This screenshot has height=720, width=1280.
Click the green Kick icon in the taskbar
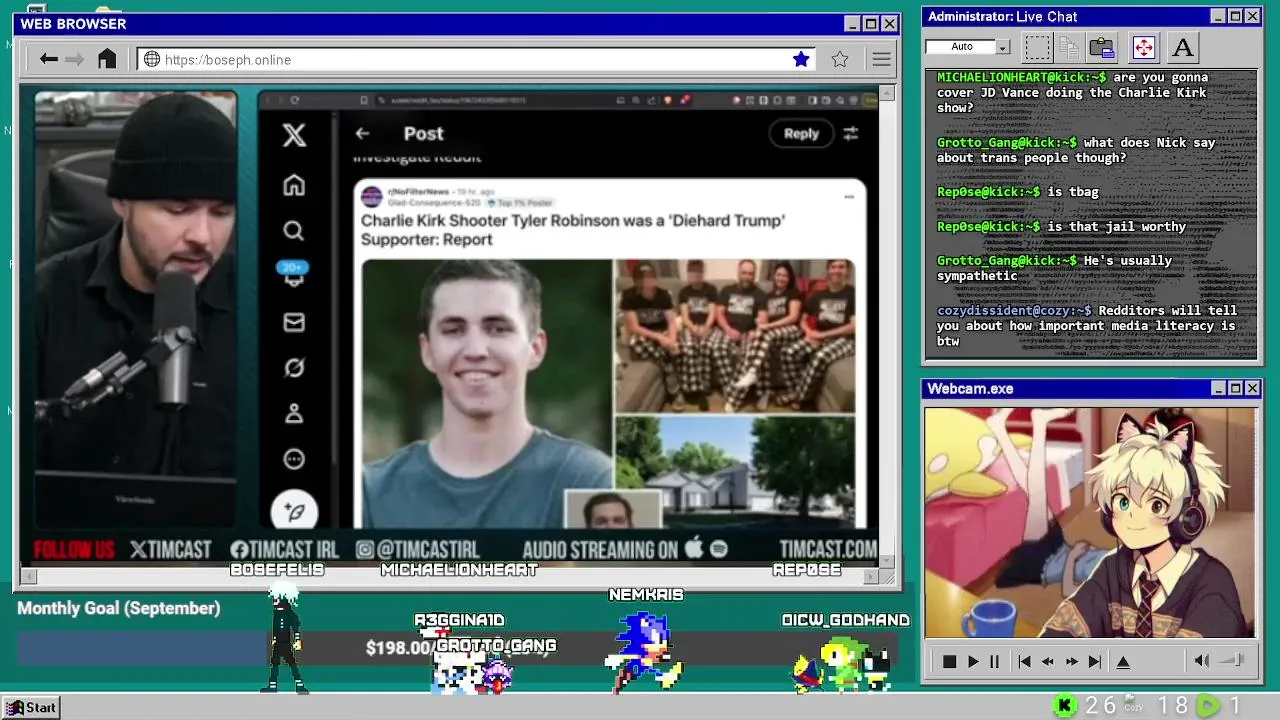tap(1065, 706)
